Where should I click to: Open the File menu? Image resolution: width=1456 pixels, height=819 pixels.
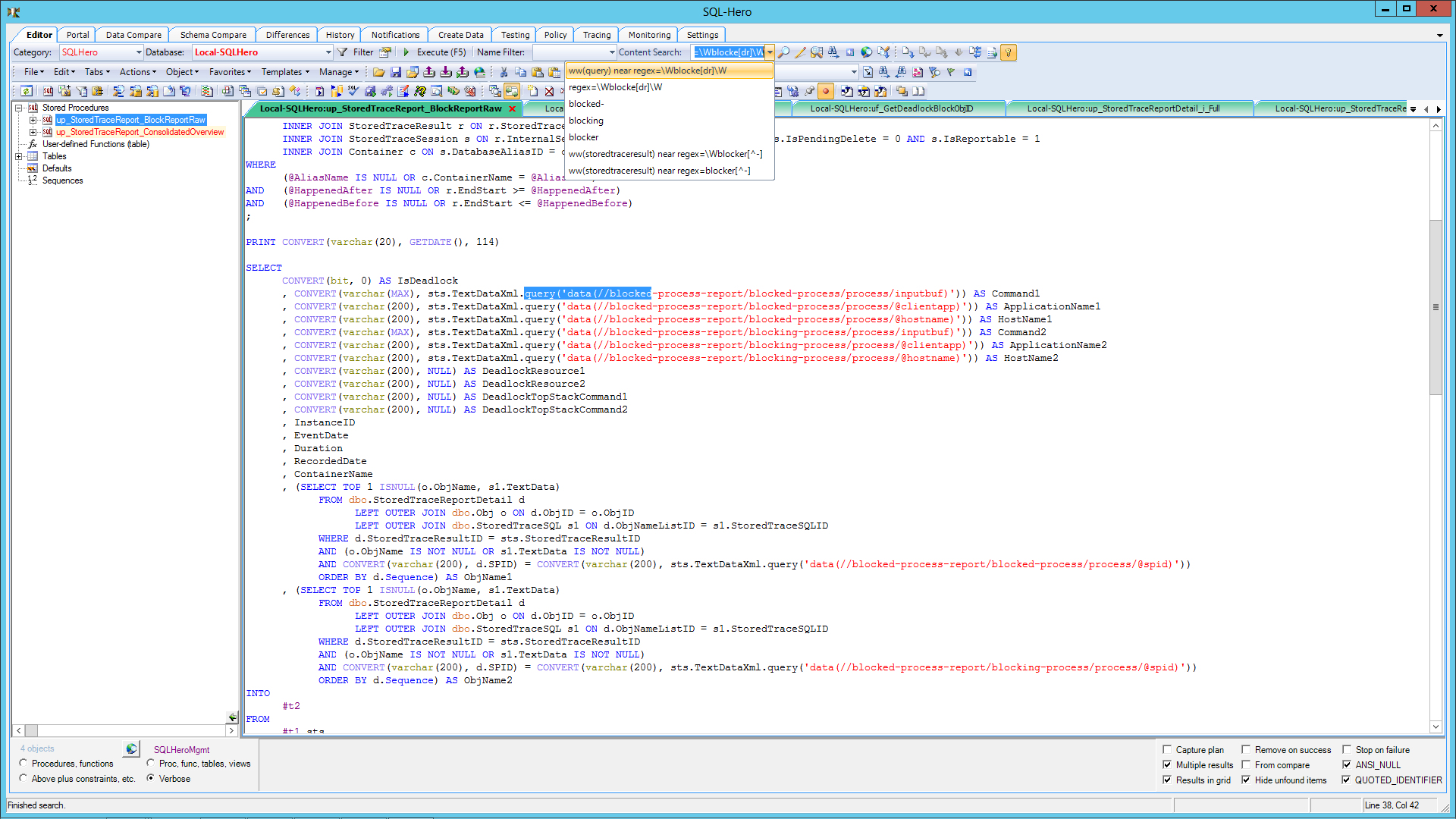pos(34,72)
